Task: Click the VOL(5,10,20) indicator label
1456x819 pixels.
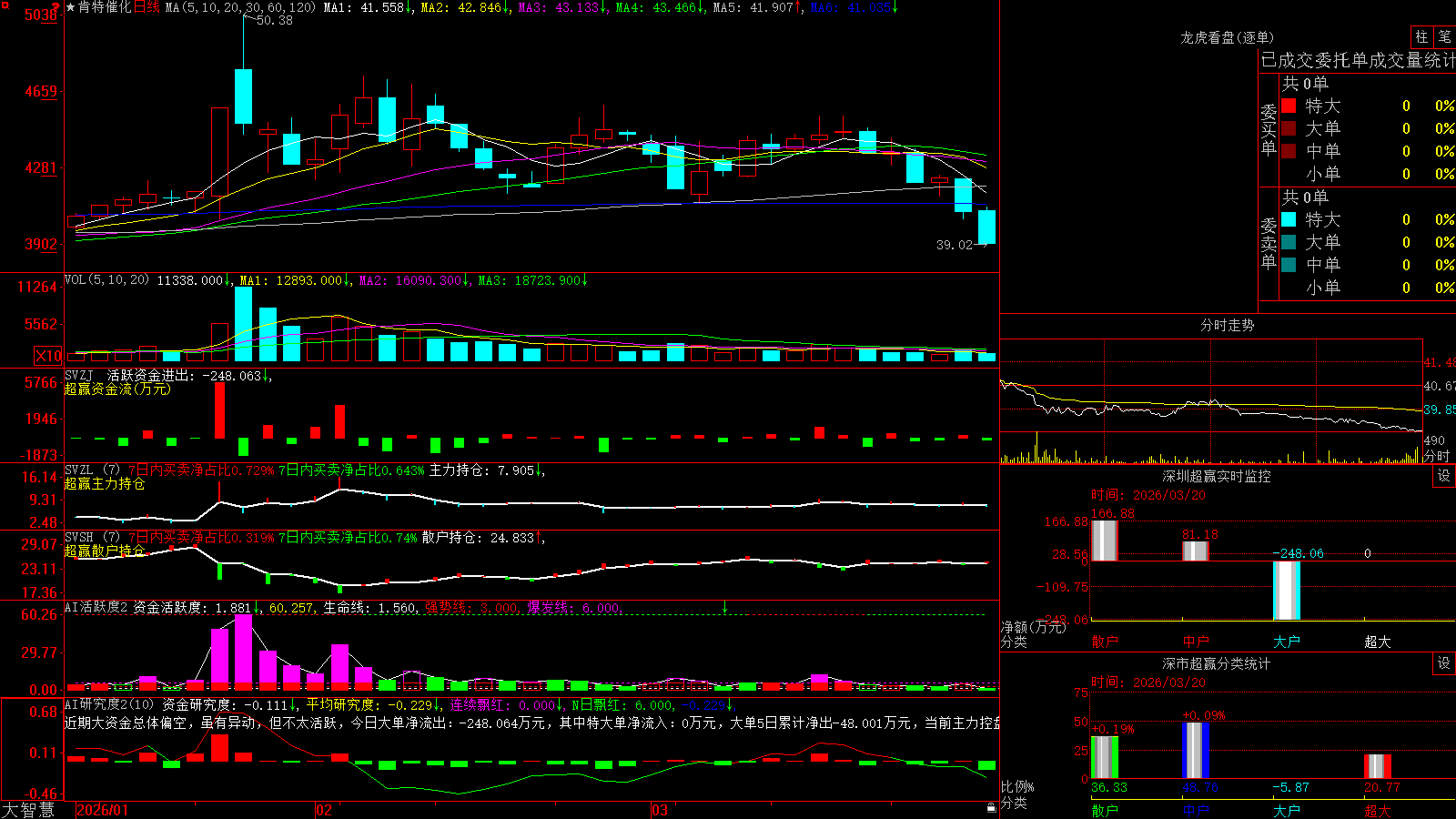Action: pyautogui.click(x=106, y=280)
